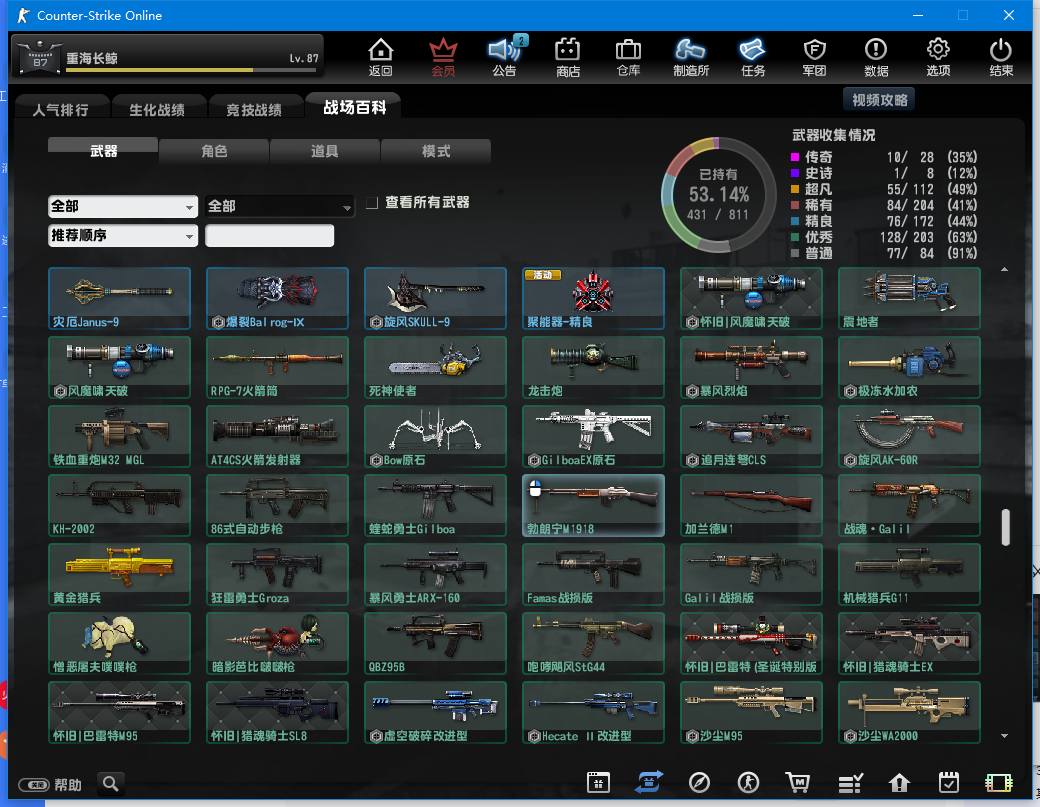Open the 商店 shop icon

click(x=568, y=57)
